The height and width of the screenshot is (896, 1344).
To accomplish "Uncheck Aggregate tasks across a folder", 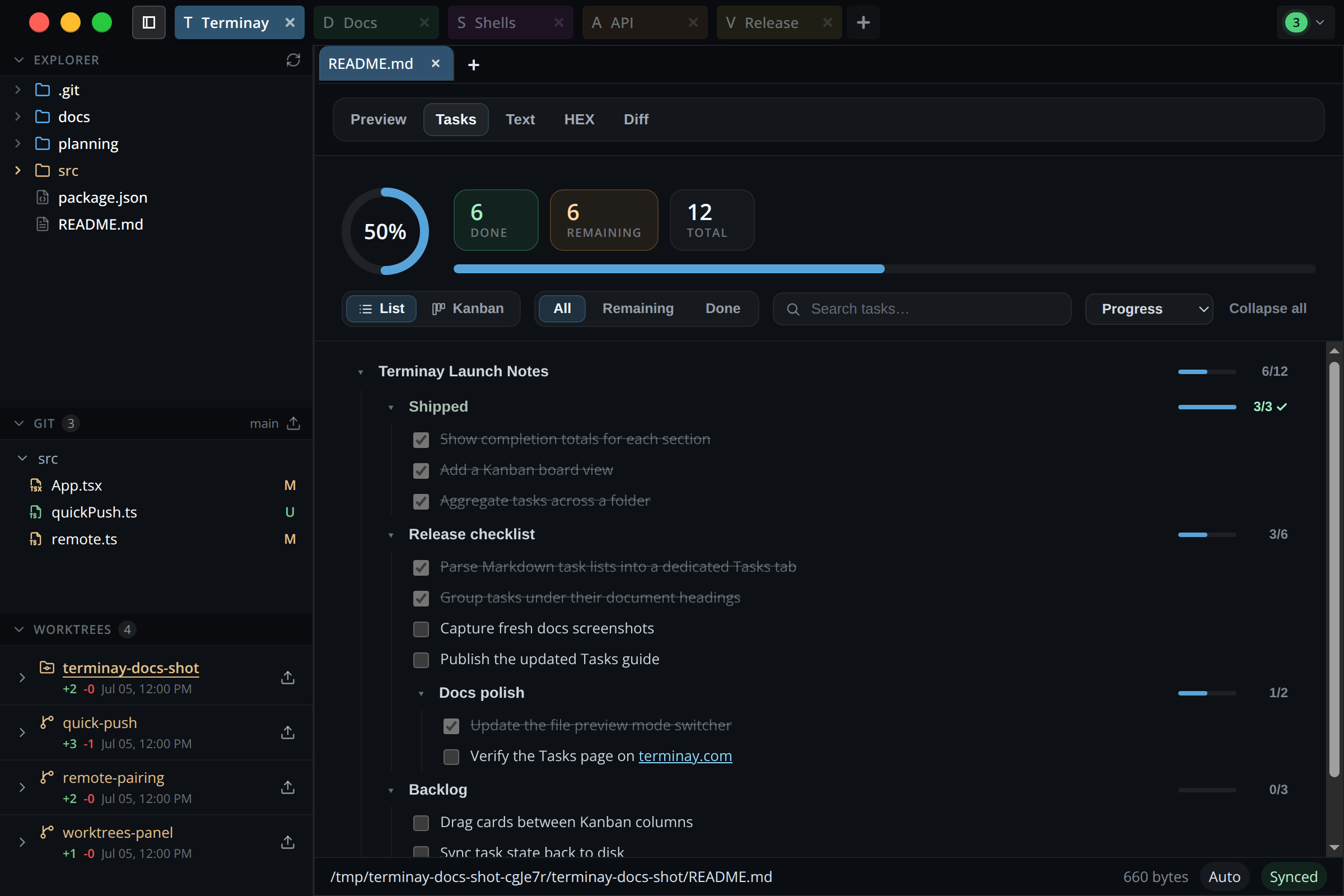I will (421, 501).
